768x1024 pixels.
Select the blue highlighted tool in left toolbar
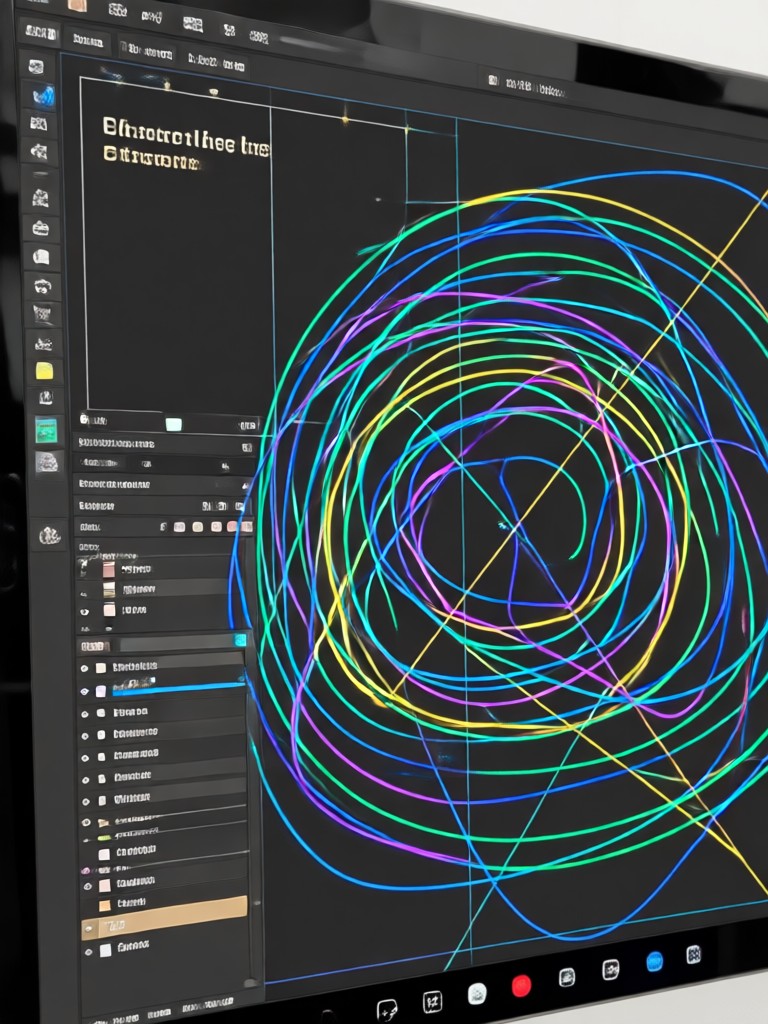44,97
